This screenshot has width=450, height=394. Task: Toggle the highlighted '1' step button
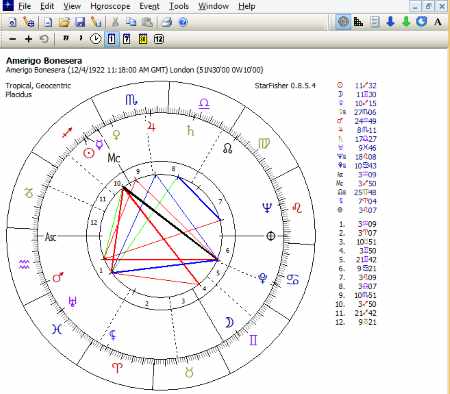coord(112,39)
